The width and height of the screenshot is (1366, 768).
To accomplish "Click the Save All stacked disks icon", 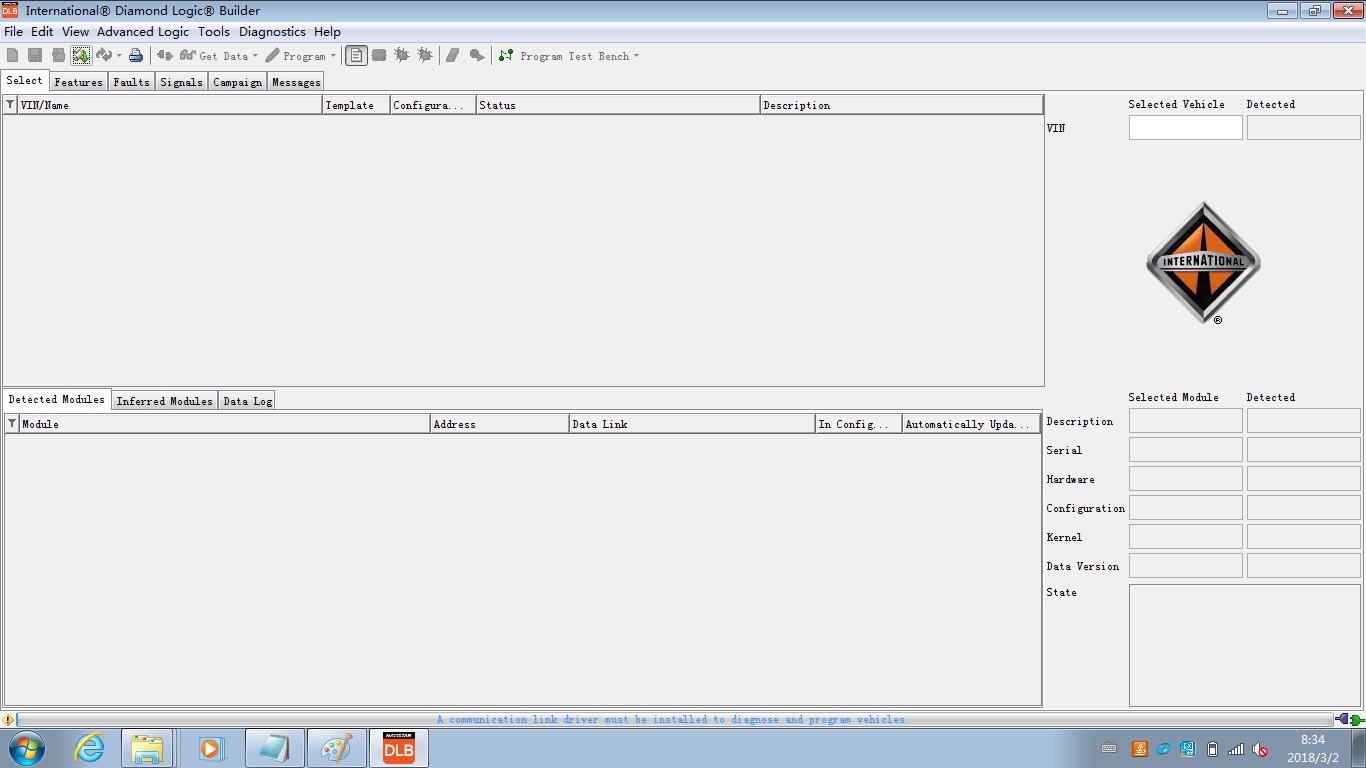I will (58, 56).
